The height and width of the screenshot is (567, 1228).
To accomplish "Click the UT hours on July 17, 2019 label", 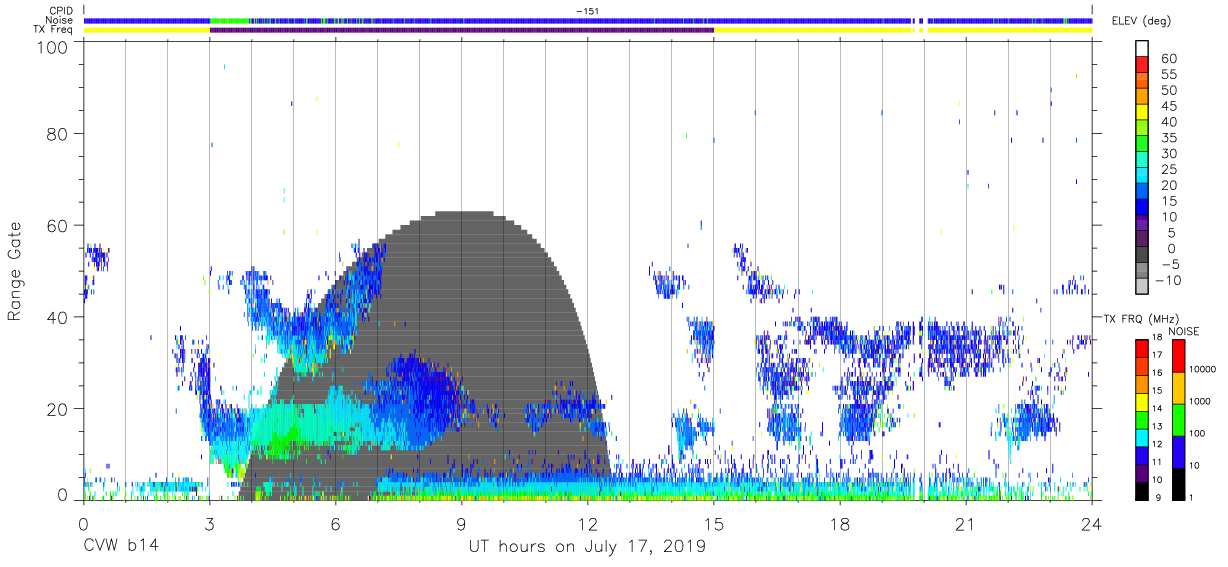I will [x=587, y=547].
